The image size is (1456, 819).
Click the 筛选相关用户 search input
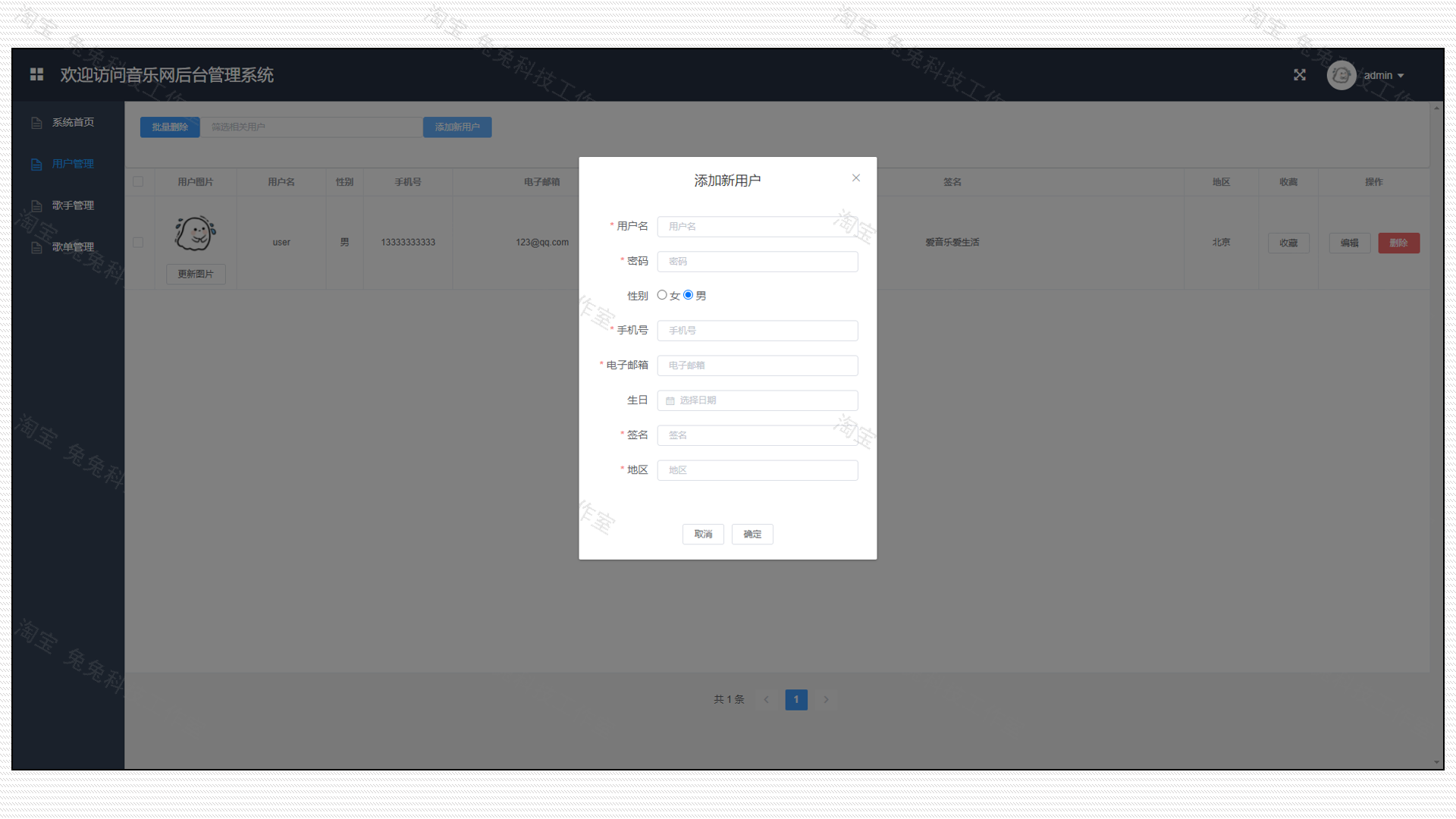click(x=311, y=127)
